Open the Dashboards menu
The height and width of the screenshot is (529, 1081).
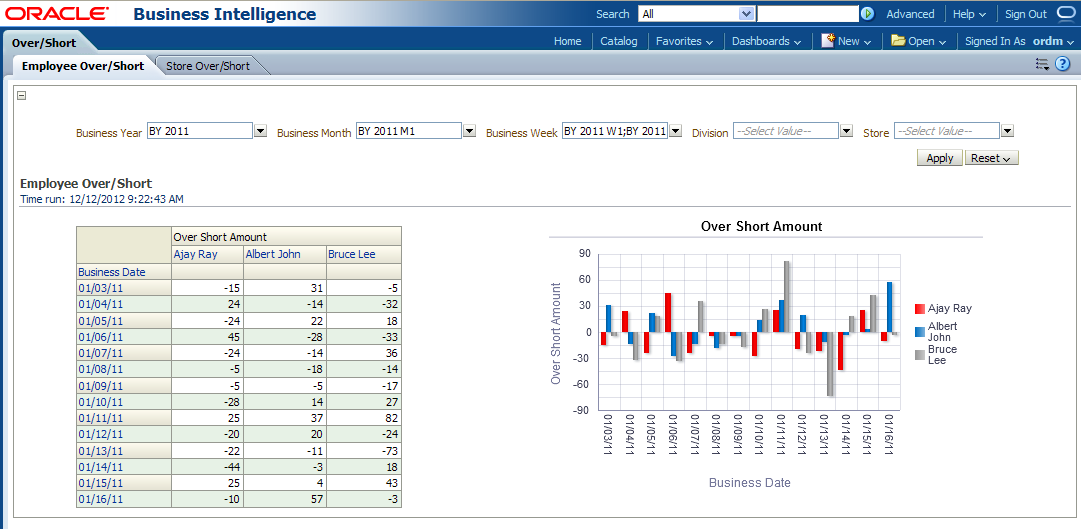click(766, 41)
